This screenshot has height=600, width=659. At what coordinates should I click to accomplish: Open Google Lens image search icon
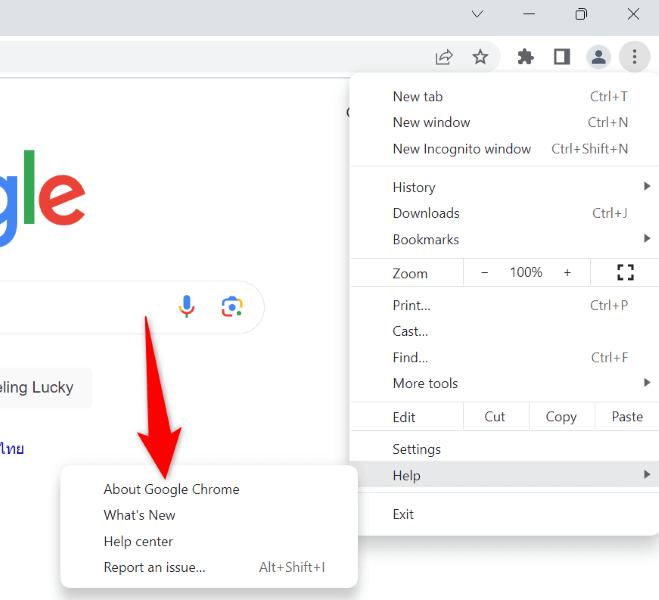(232, 307)
